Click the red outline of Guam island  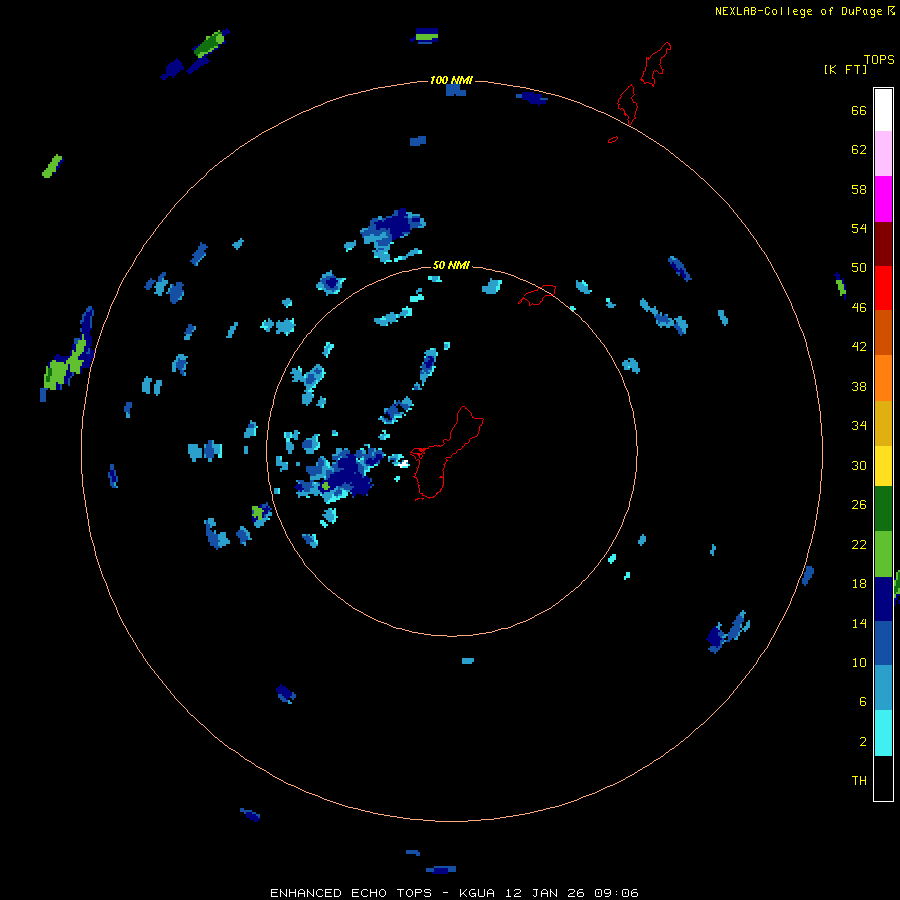447,453
